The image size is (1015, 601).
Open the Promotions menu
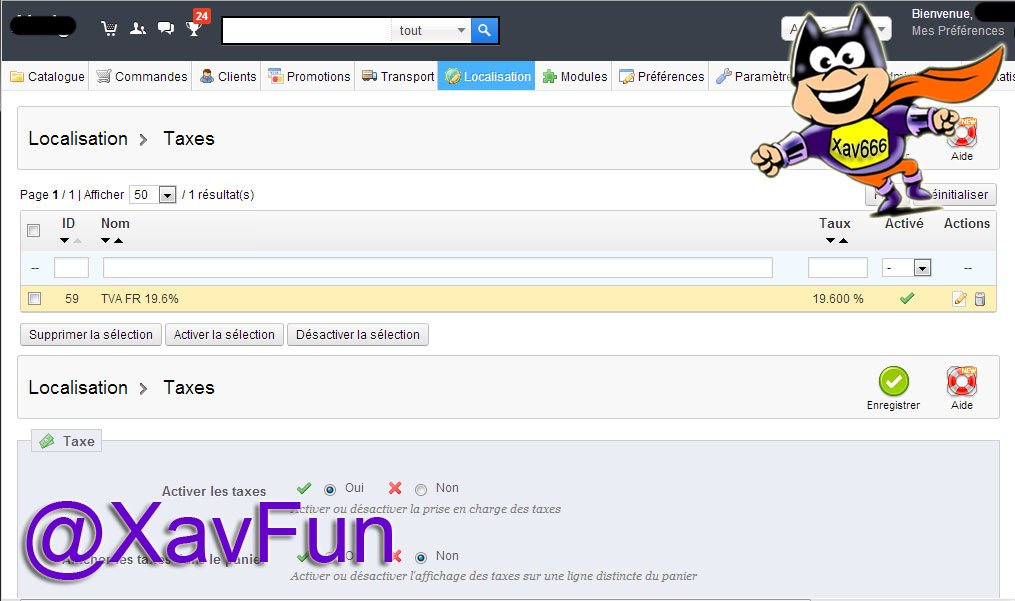(309, 76)
